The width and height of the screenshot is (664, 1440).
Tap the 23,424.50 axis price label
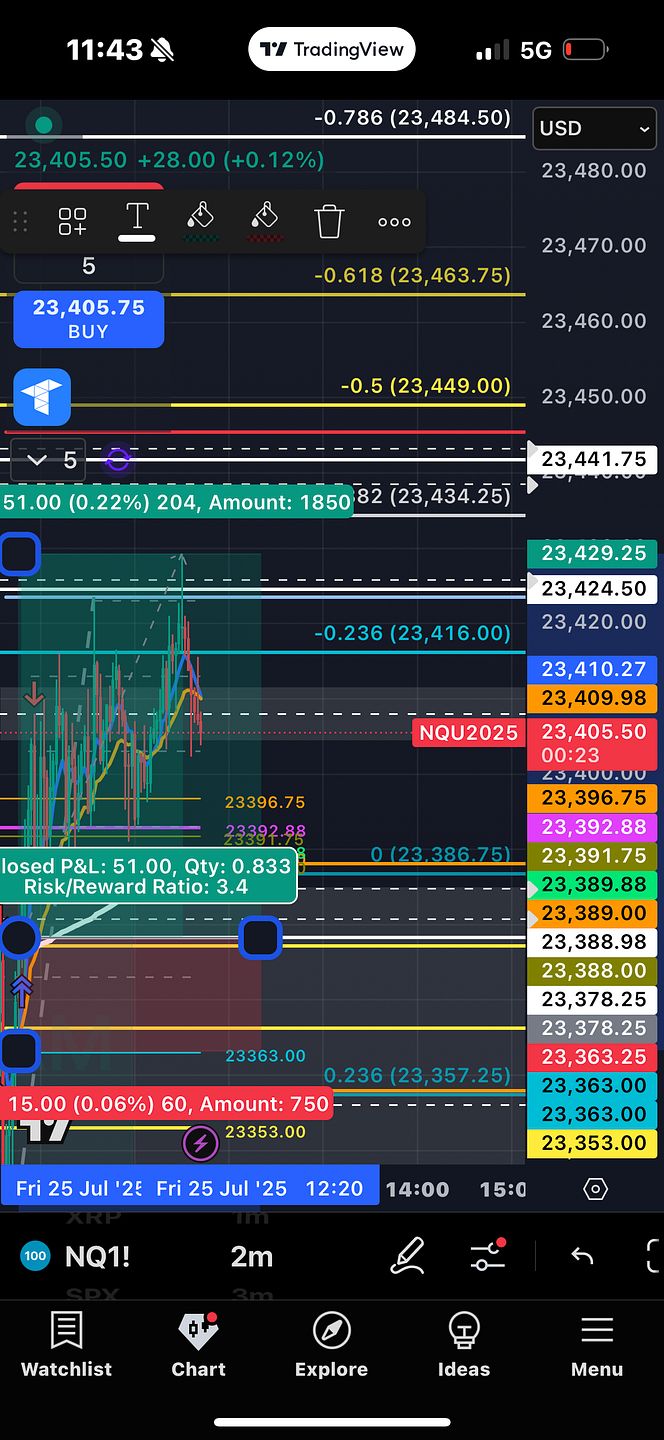coord(594,589)
